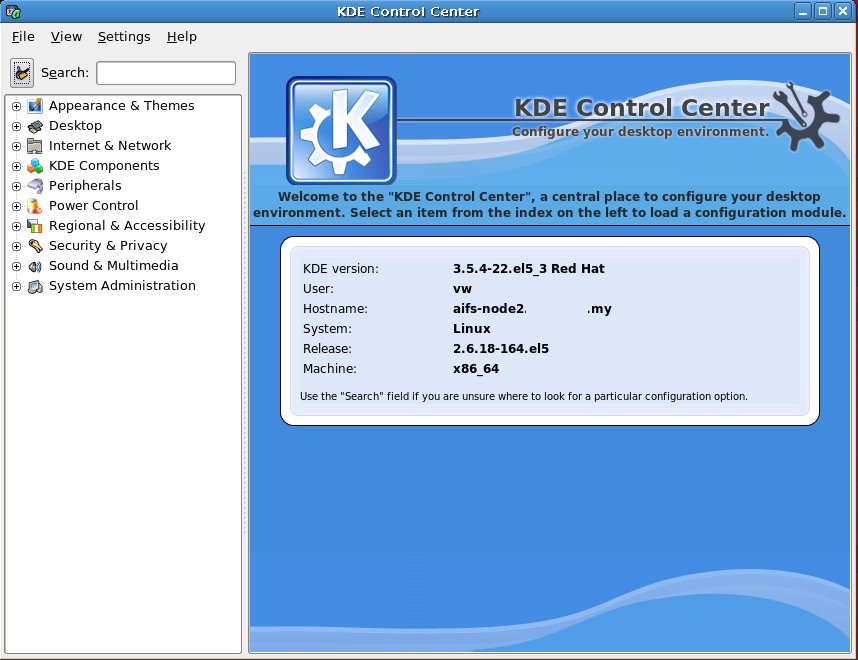Open the File menu
Viewport: 858px width, 660px height.
click(x=23, y=37)
